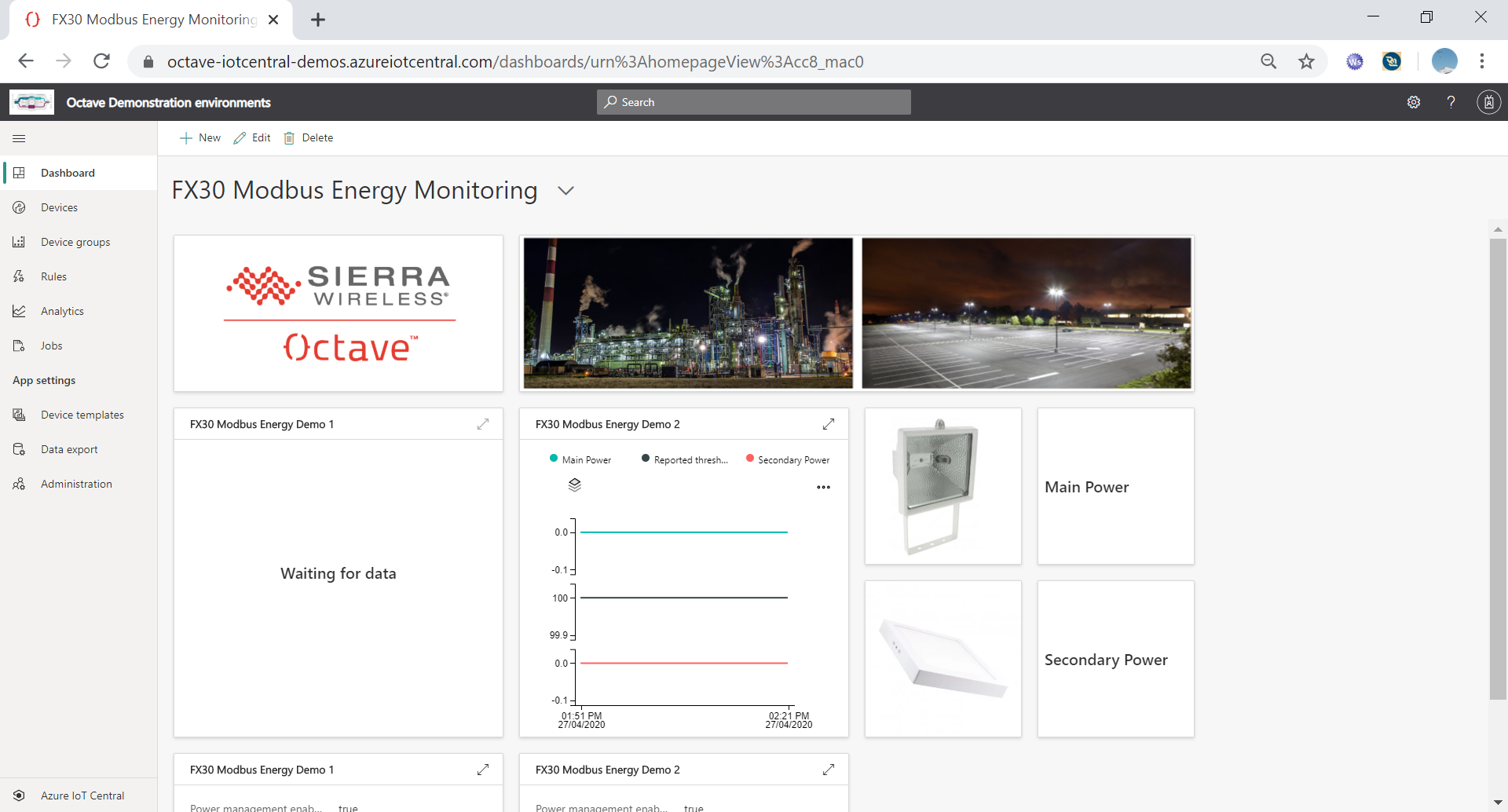
Task: Click the scrollbar up arrow
Action: (x=1498, y=229)
